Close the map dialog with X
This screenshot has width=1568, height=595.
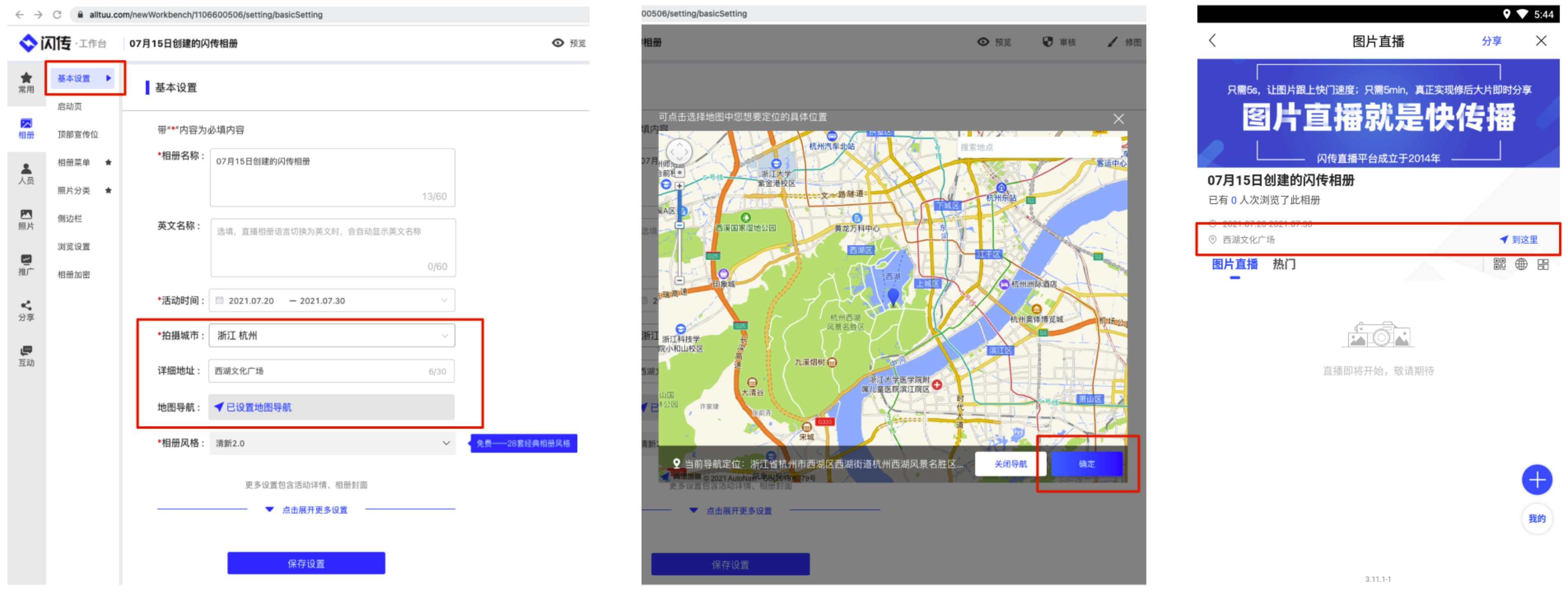coord(1119,119)
